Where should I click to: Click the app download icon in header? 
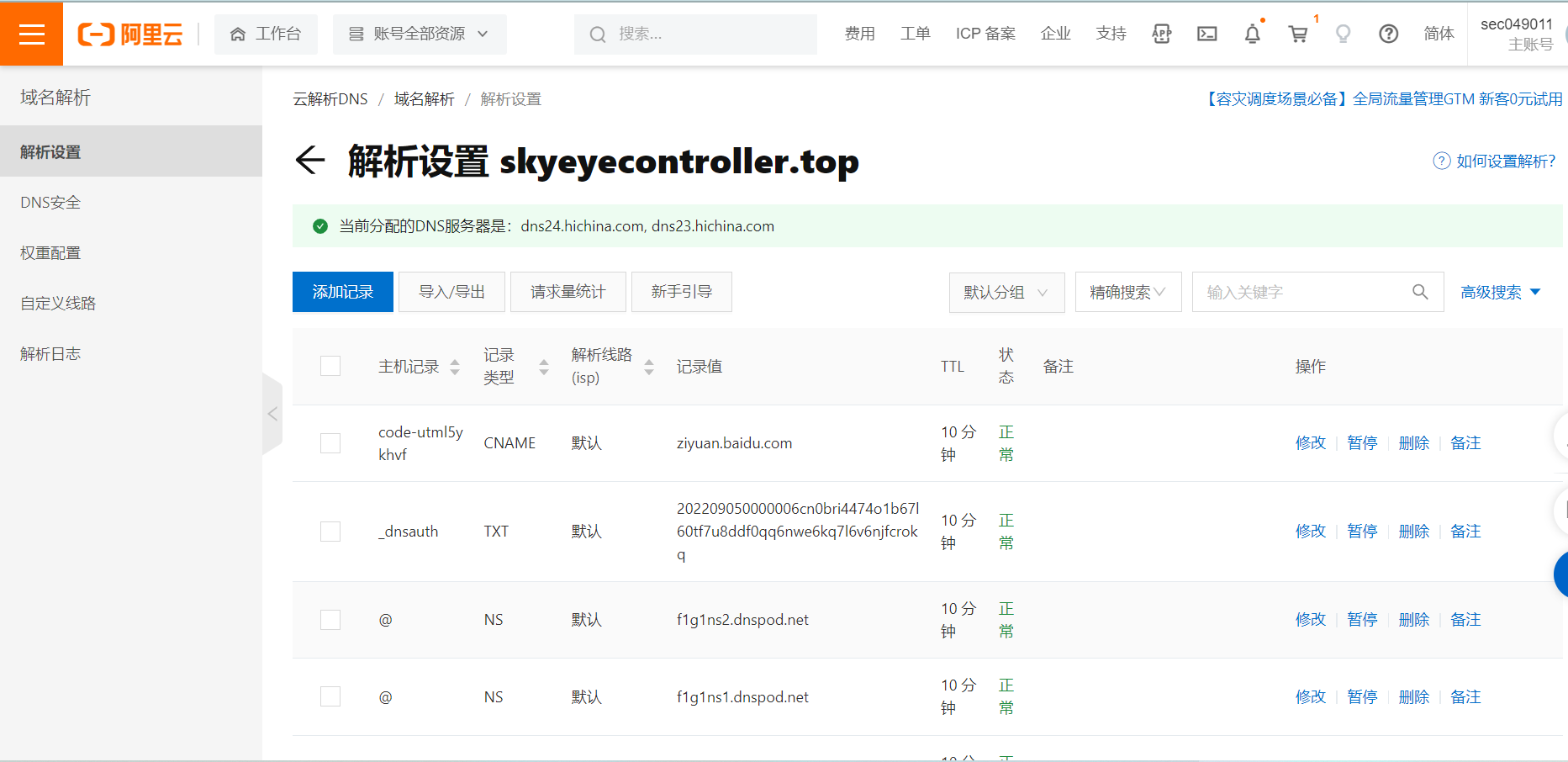click(x=1162, y=34)
